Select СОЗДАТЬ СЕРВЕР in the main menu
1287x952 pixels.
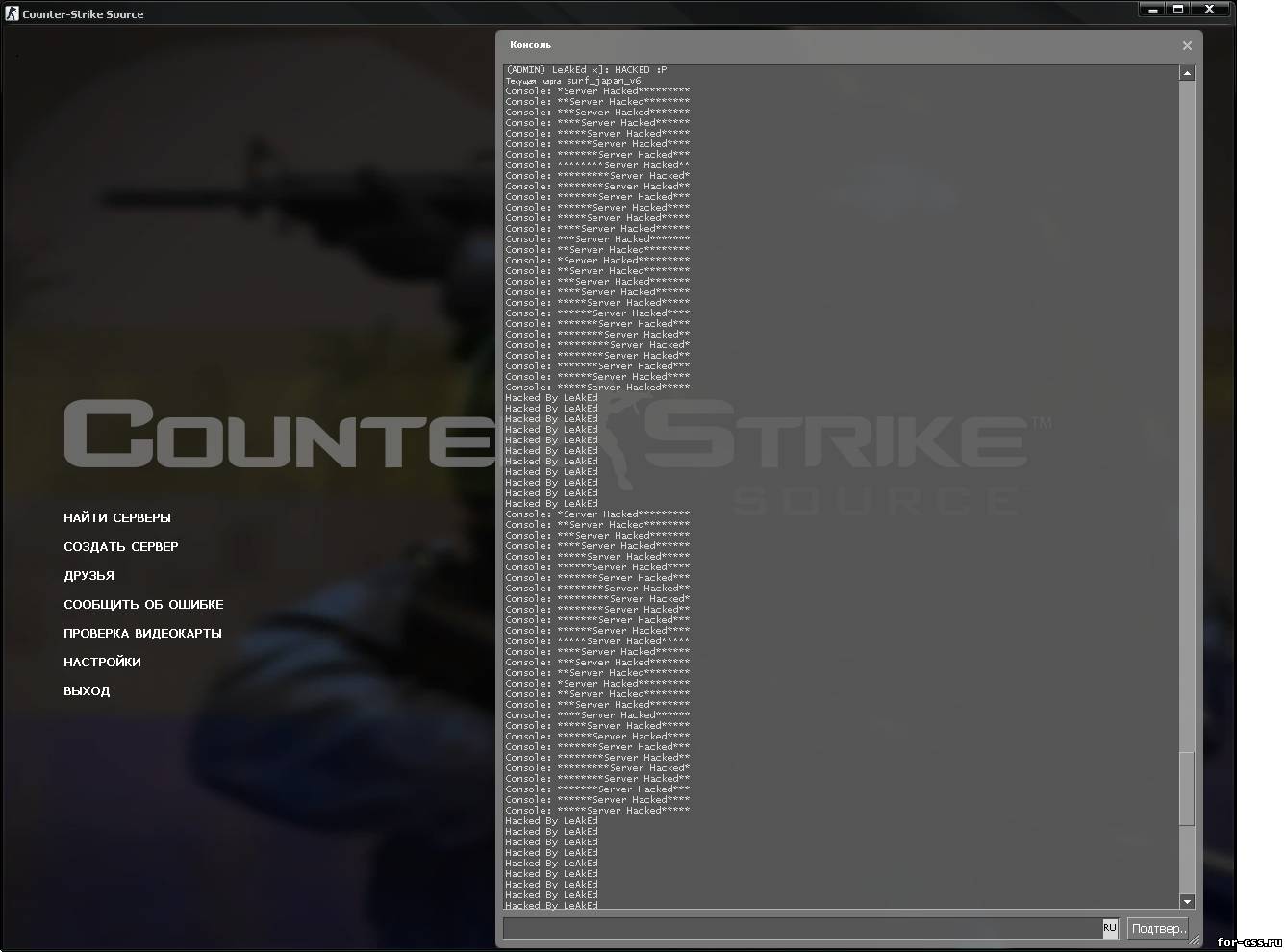click(x=121, y=546)
